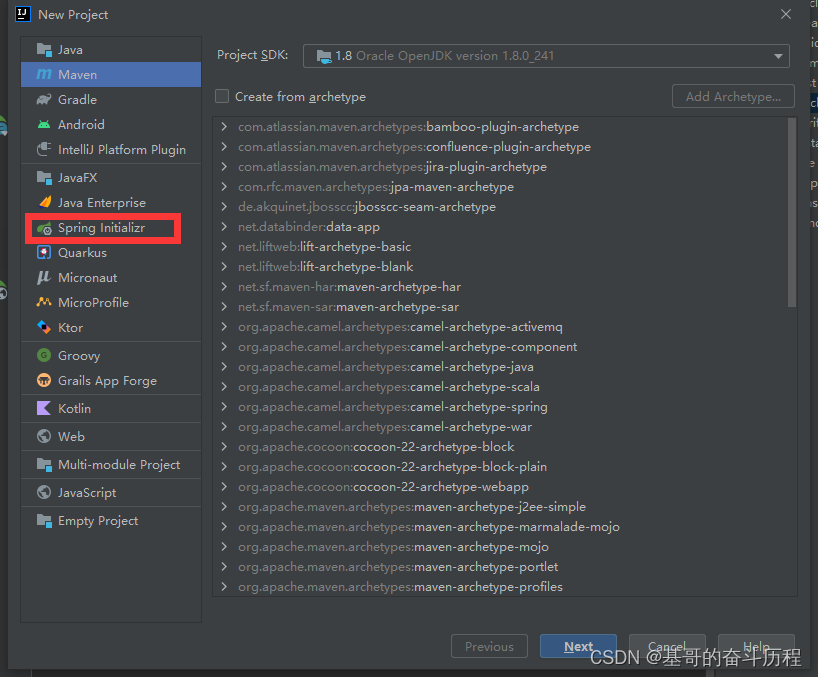Select camel-archetype-component row
Image resolution: width=818 pixels, height=677 pixels.
(x=501, y=346)
